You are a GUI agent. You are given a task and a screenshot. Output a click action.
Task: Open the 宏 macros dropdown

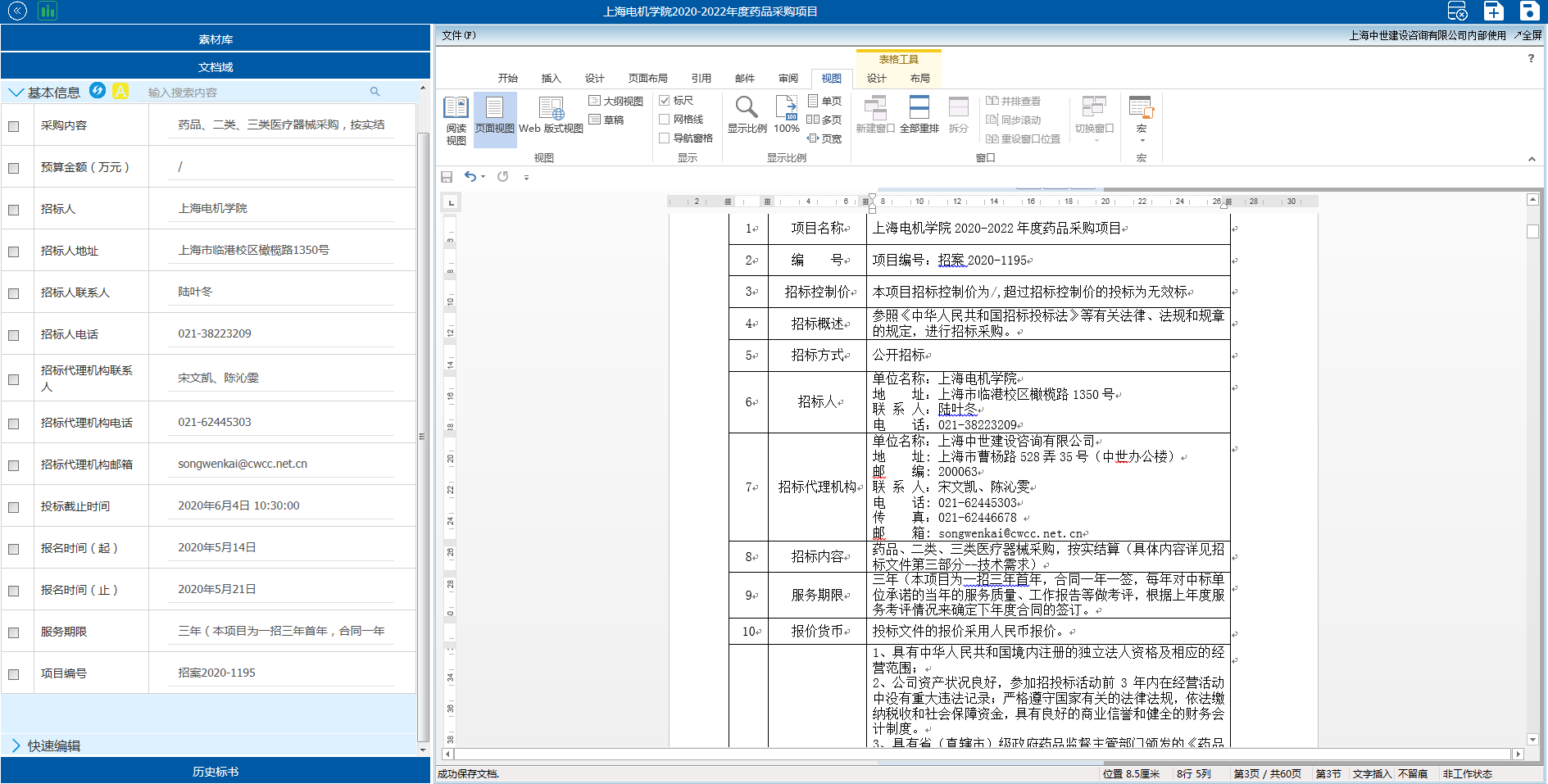click(x=1141, y=119)
